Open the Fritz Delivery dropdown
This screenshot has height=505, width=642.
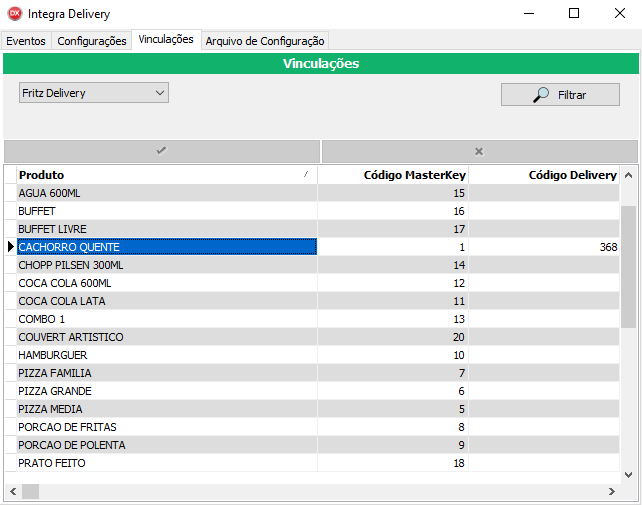(x=94, y=93)
